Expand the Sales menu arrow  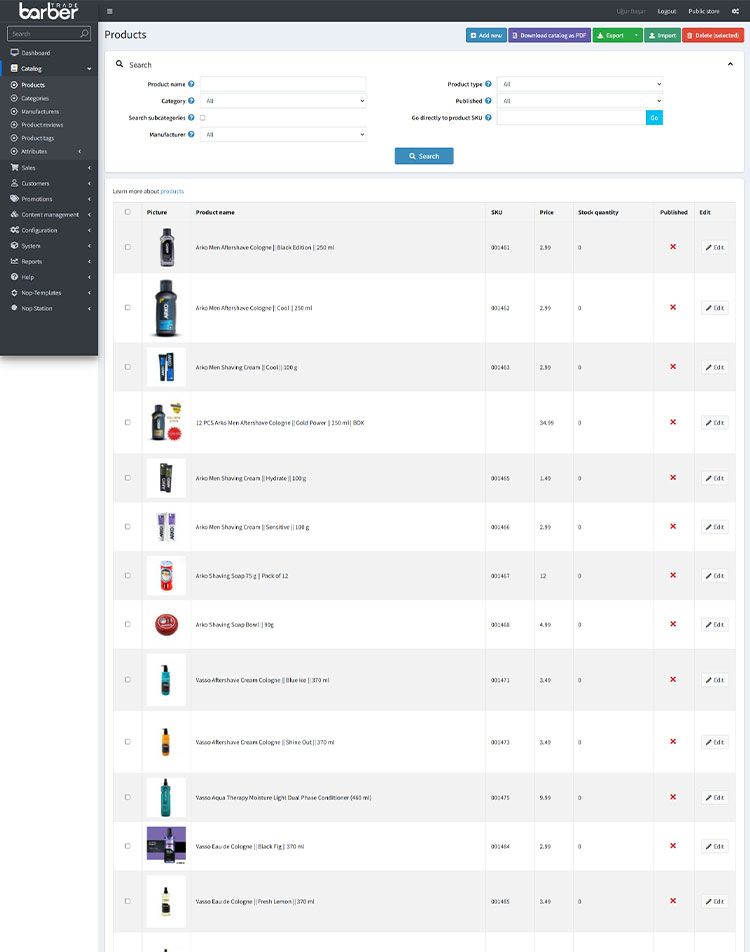pyautogui.click(x=89, y=168)
